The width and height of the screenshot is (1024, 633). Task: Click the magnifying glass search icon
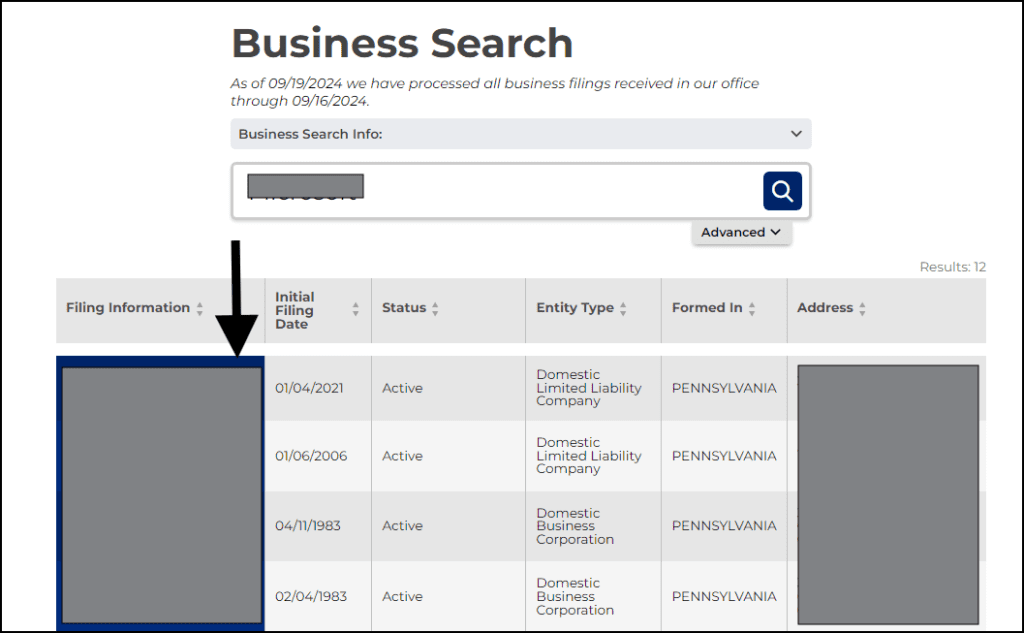tap(782, 190)
